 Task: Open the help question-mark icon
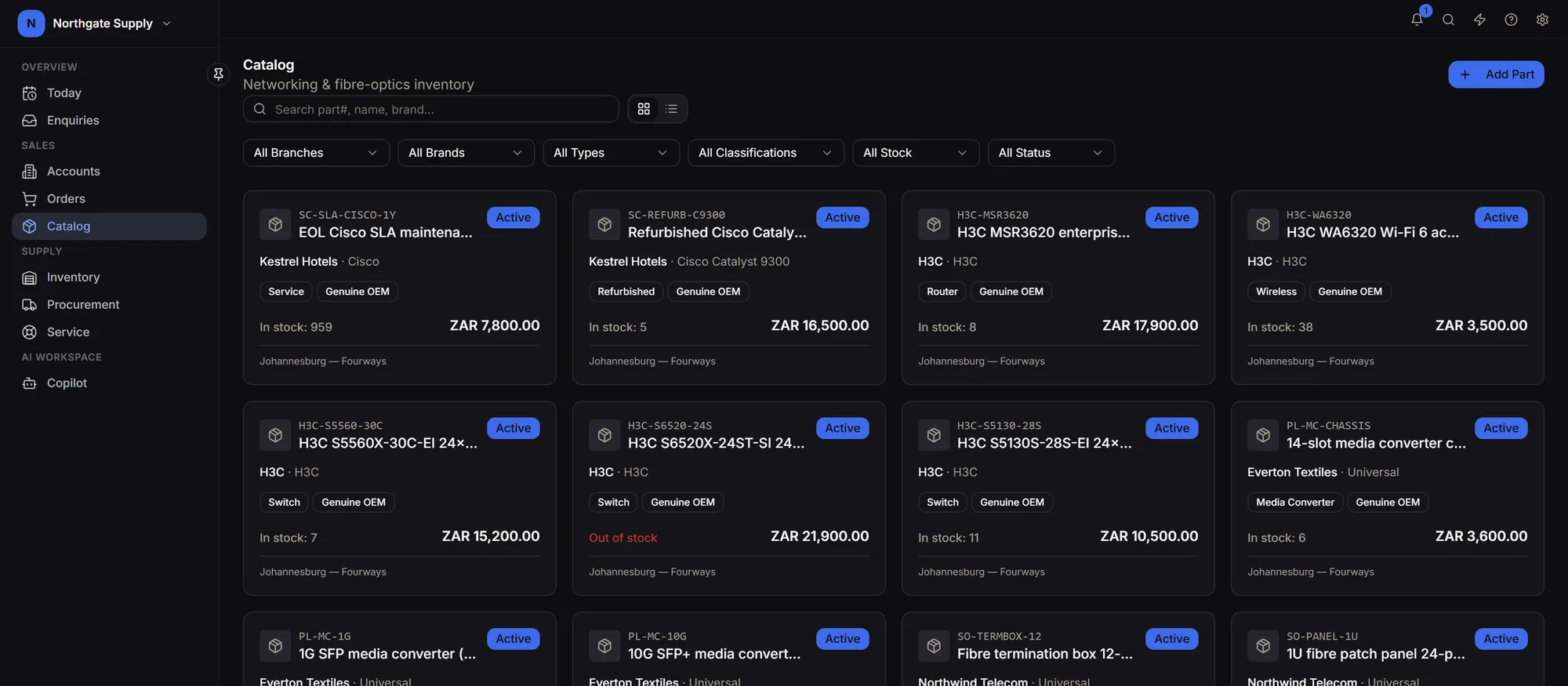pos(1511,20)
